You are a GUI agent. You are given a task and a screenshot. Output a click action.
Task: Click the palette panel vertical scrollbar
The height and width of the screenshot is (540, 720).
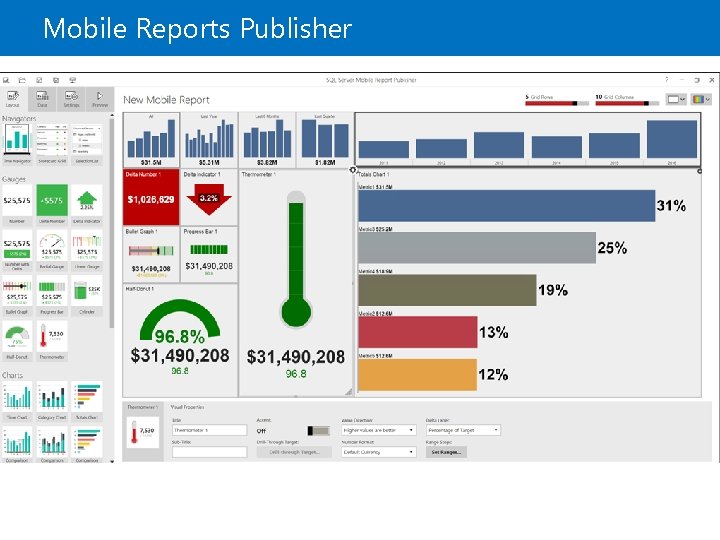[112, 224]
